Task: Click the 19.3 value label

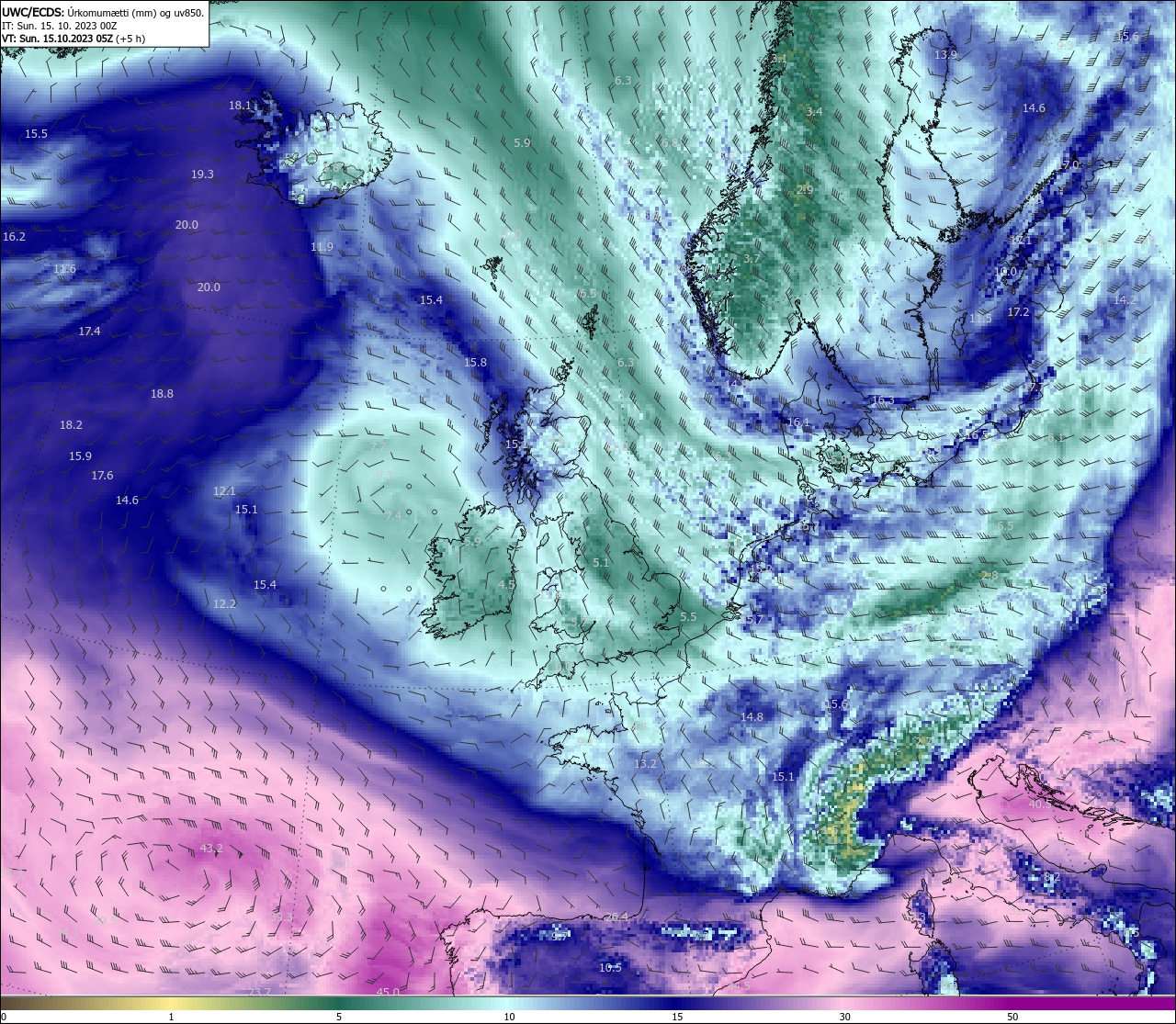Action: tap(202, 174)
